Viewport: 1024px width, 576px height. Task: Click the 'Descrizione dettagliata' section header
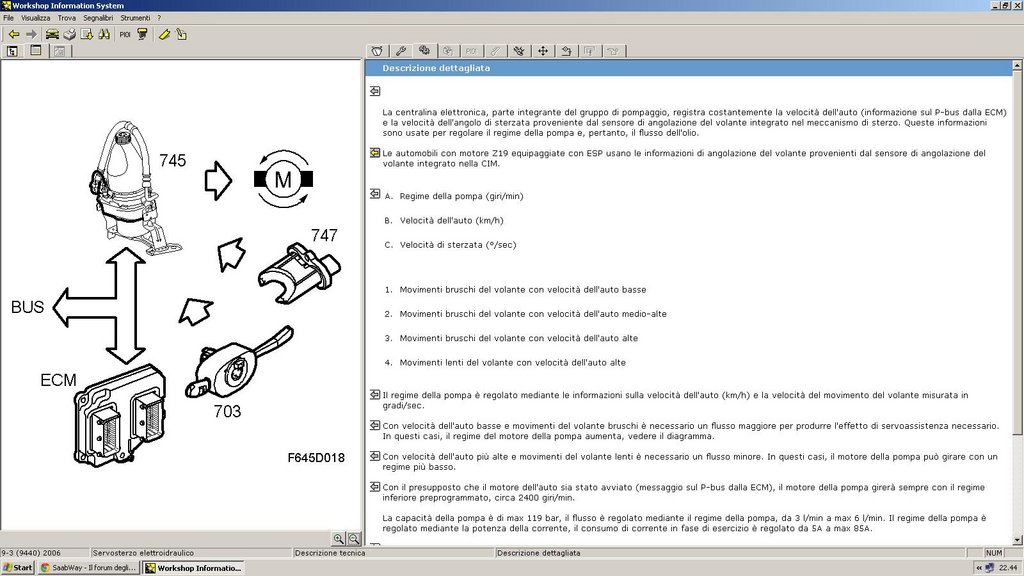436,68
